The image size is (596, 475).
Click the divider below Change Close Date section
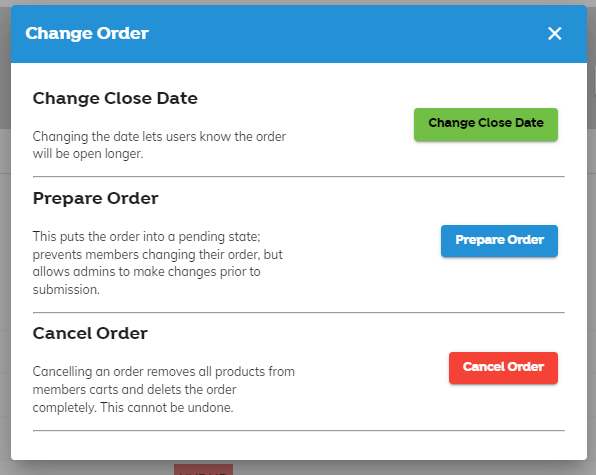[299, 177]
